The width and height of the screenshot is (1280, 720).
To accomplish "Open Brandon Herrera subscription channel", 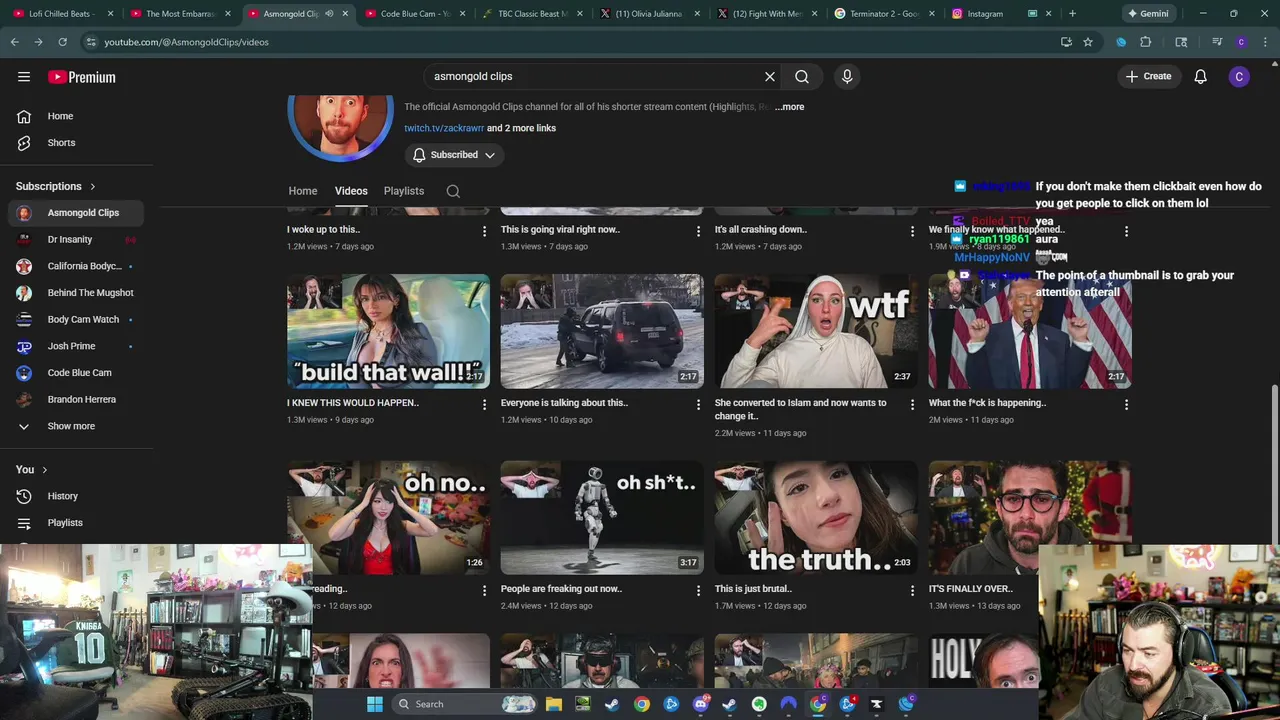I will [x=75, y=399].
